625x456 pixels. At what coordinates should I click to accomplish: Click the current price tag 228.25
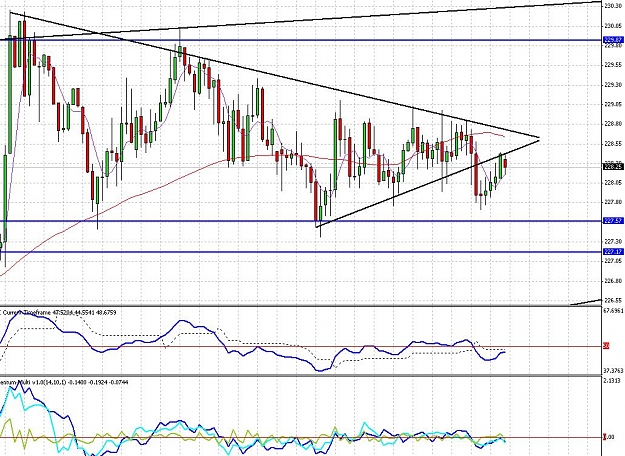tap(613, 167)
